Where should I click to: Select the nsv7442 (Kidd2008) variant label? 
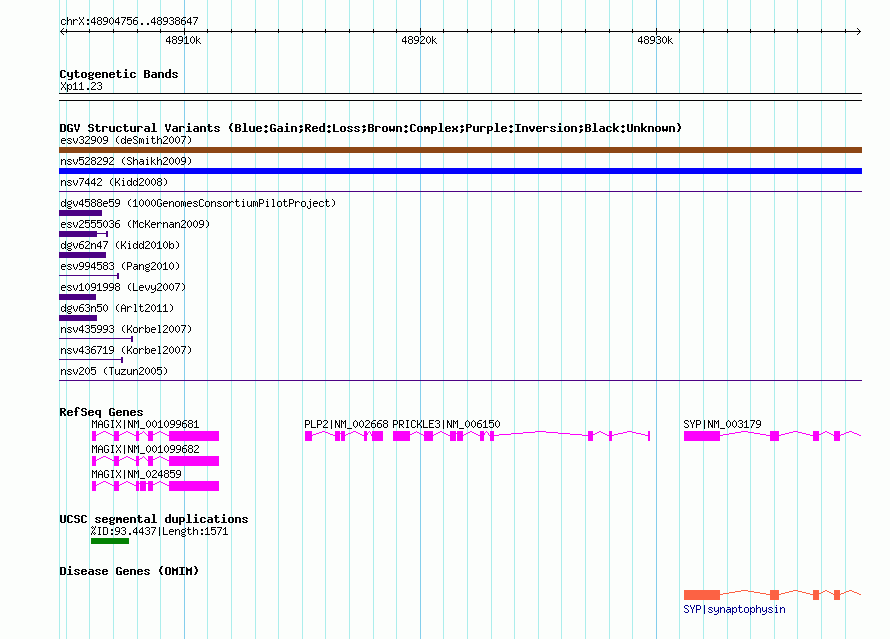[114, 182]
